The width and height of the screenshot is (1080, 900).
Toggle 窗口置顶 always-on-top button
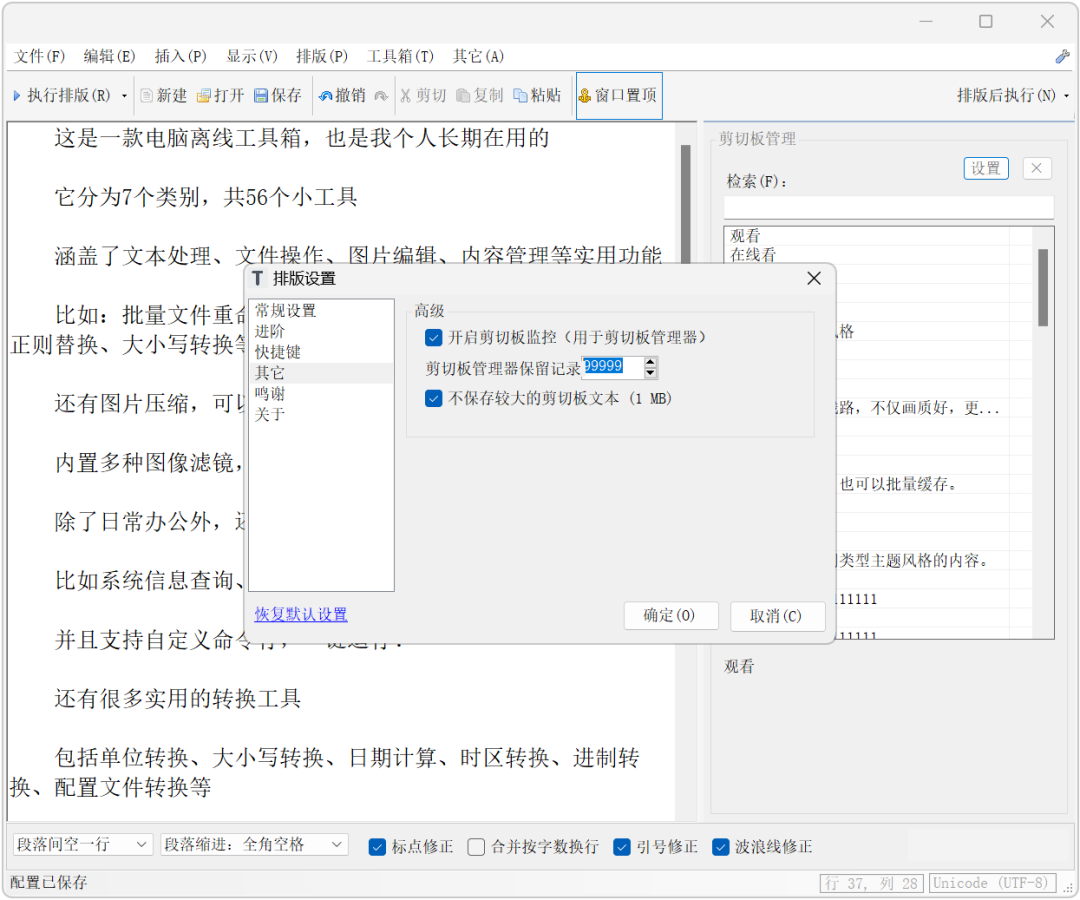click(619, 96)
